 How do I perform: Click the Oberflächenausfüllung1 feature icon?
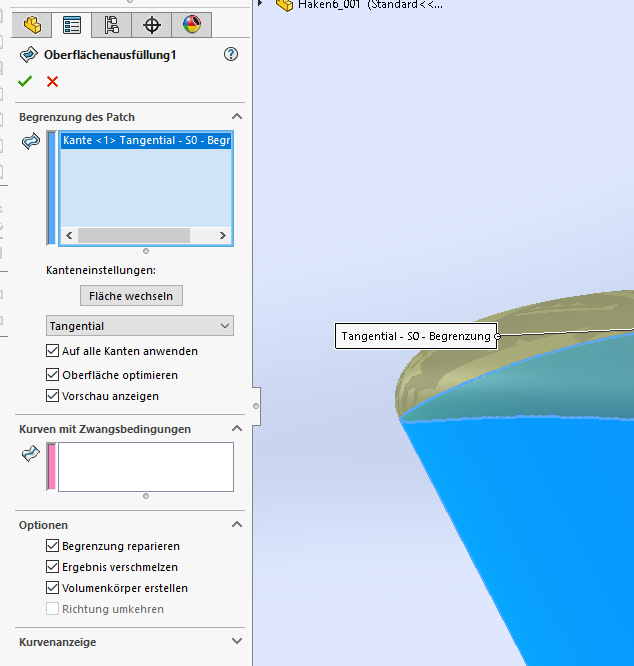coord(29,55)
